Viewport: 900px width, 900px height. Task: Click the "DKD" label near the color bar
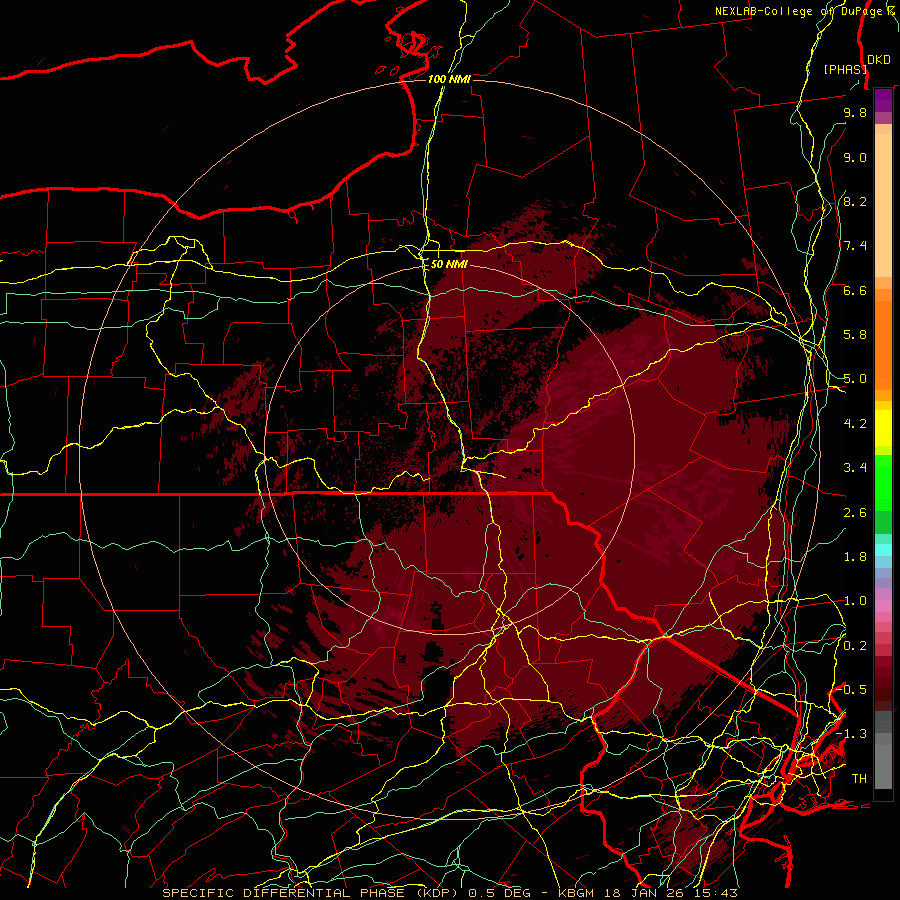pyautogui.click(x=878, y=59)
